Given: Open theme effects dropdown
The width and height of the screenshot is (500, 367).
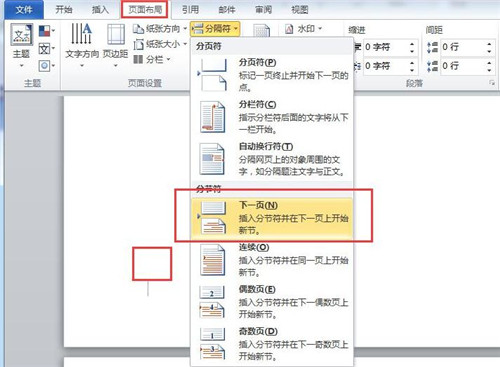Looking at the screenshot, I should click(47, 66).
